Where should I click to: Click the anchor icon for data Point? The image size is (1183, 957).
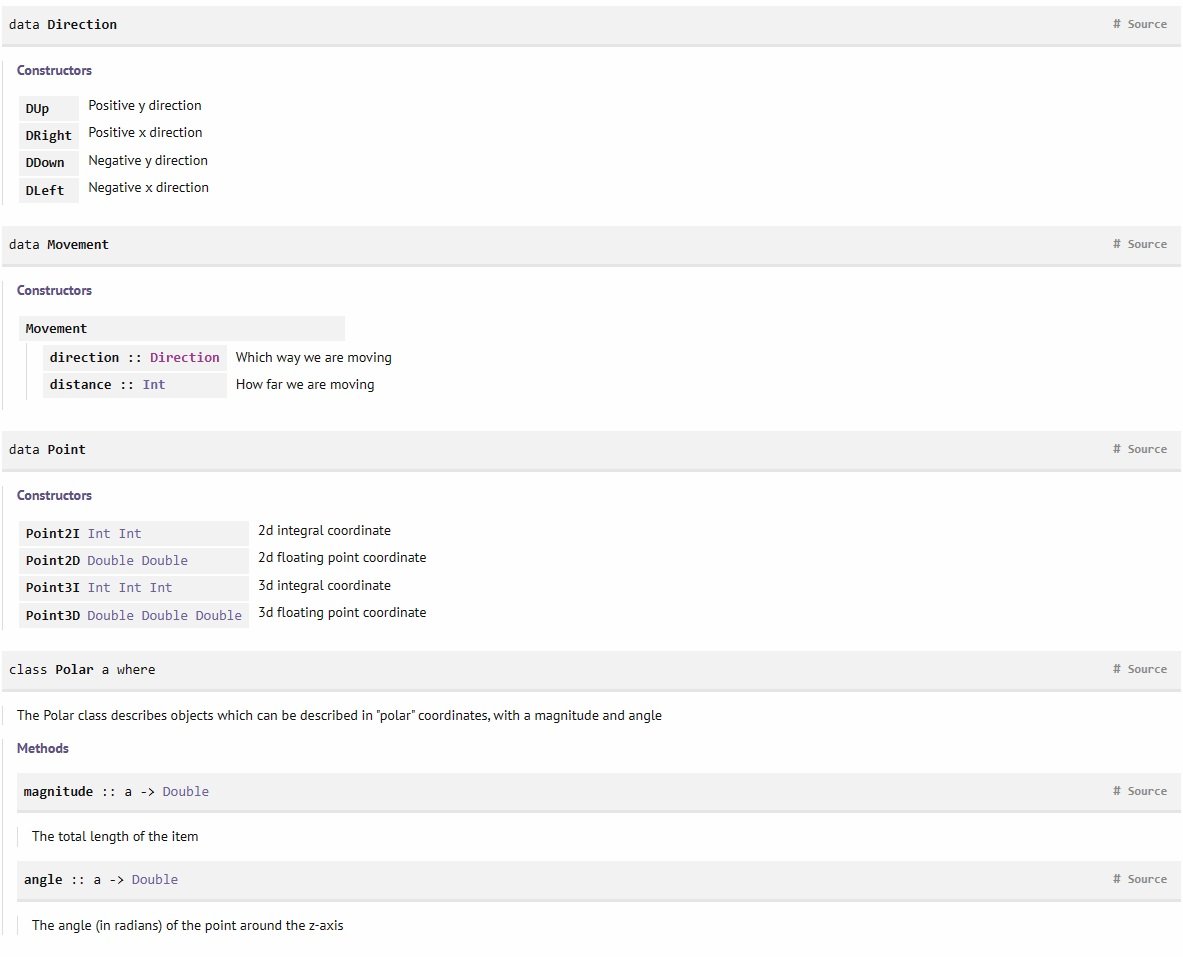tap(1115, 449)
